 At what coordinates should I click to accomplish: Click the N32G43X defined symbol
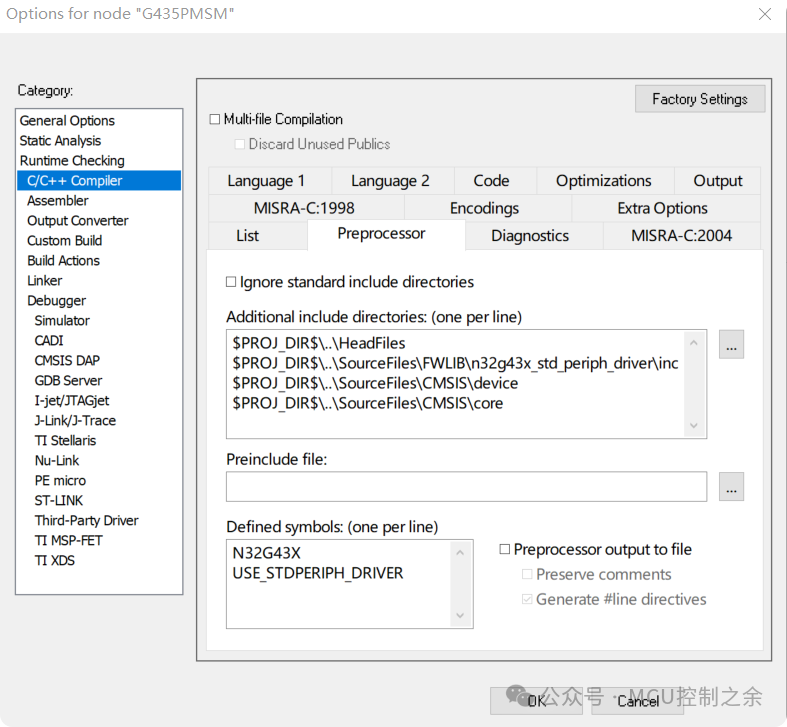click(x=267, y=553)
